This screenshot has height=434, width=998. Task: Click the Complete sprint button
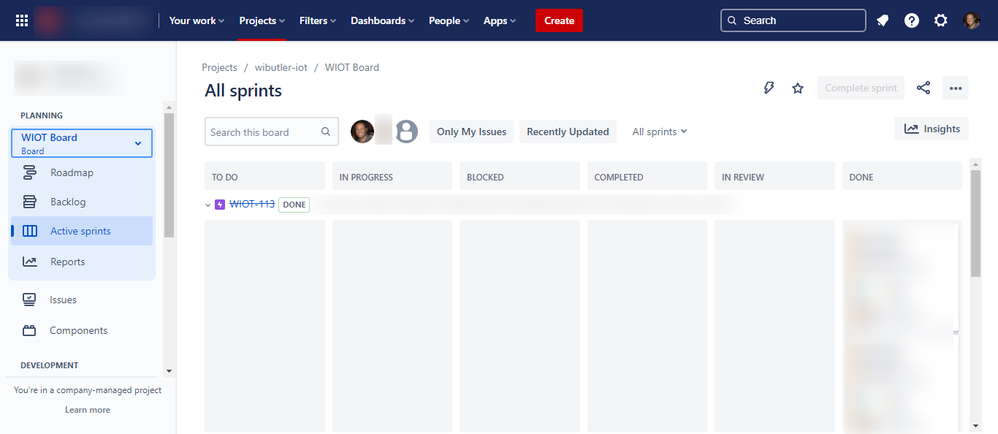[861, 88]
